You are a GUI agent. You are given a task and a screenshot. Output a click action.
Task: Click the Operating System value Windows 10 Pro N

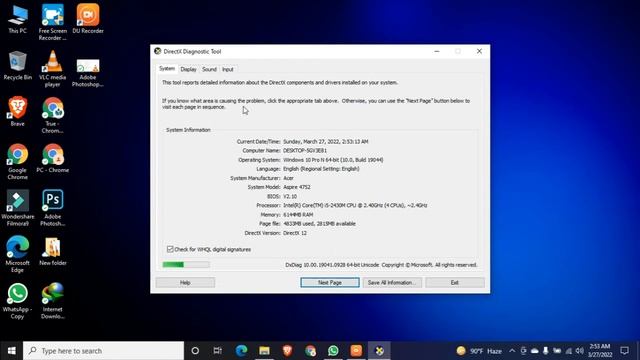coord(333,160)
